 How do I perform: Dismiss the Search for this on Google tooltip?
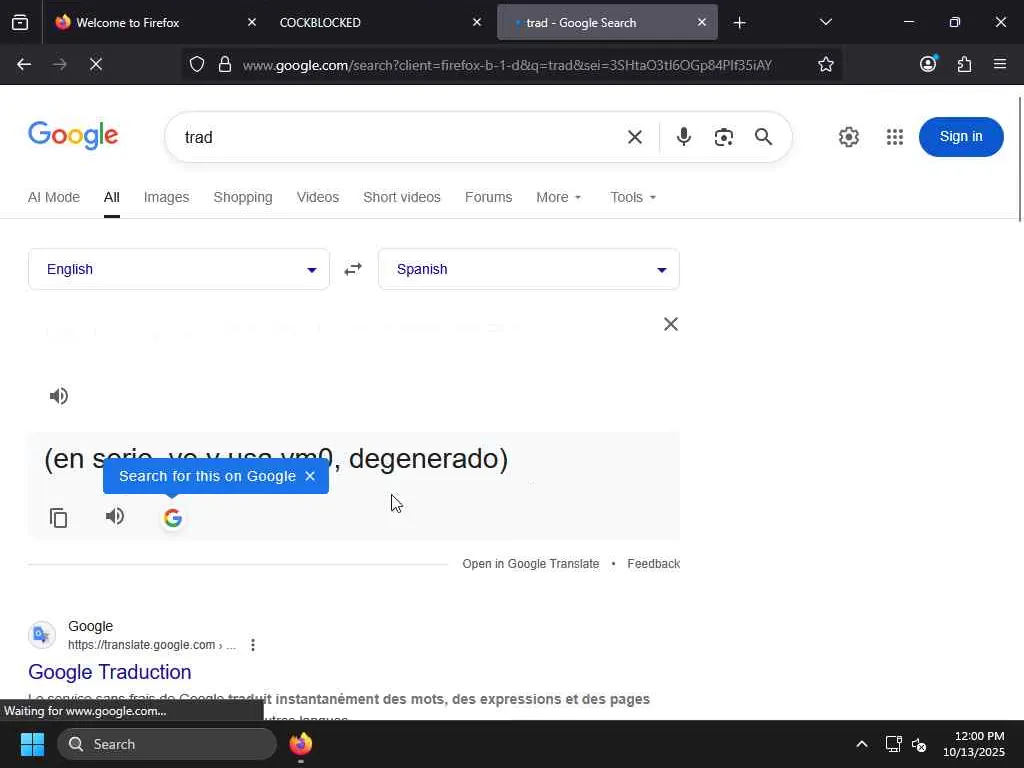(x=310, y=476)
